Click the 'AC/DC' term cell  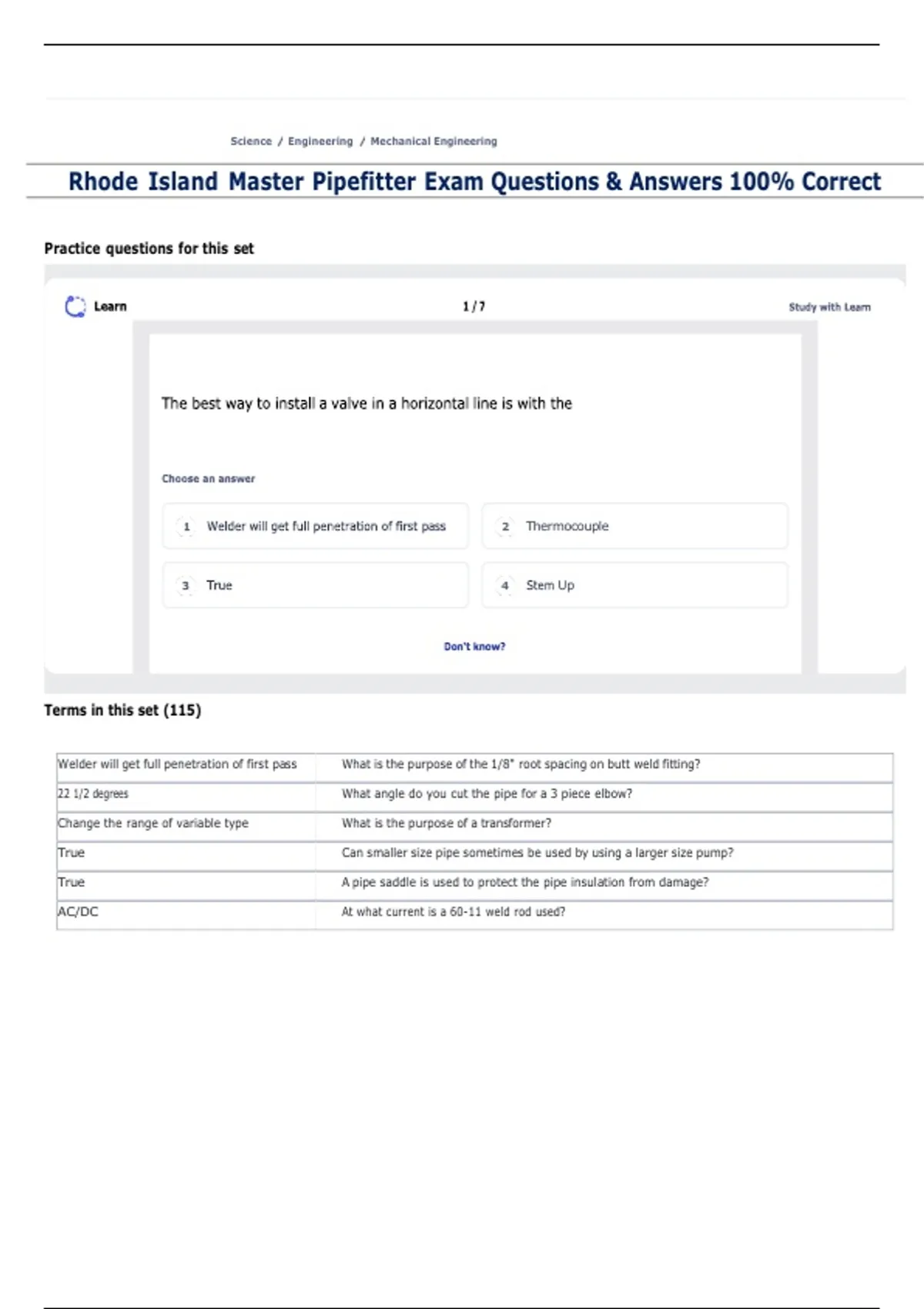tap(78, 912)
